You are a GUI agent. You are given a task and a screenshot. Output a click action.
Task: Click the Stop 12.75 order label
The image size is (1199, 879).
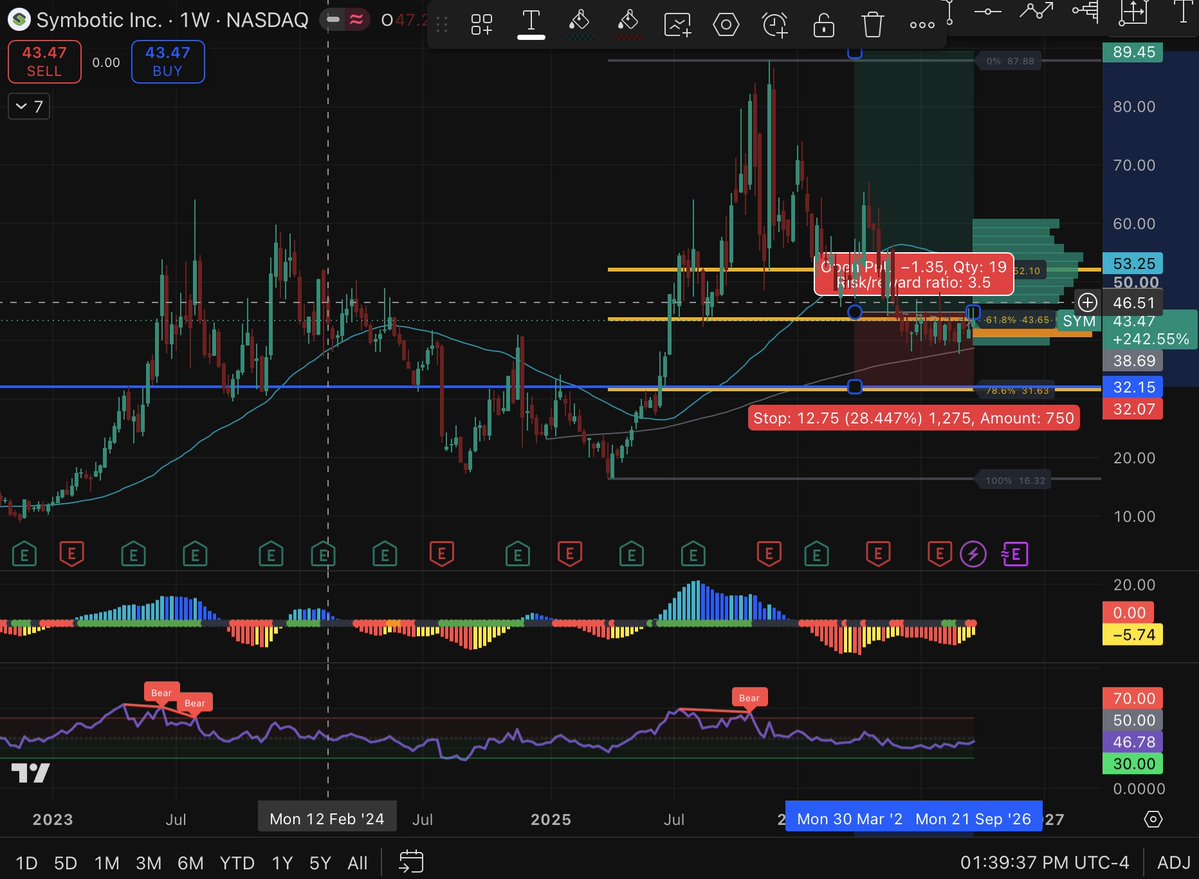914,418
